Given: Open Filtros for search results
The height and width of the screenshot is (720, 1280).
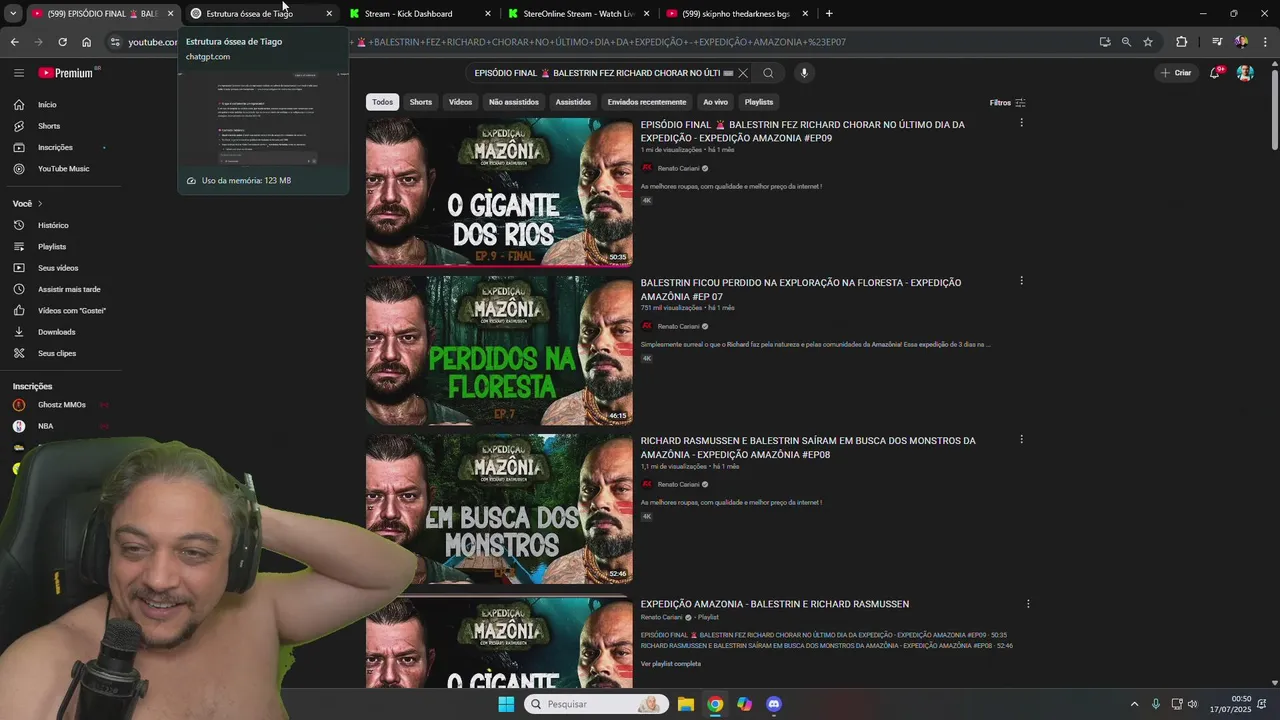Looking at the screenshot, I should click(1007, 103).
